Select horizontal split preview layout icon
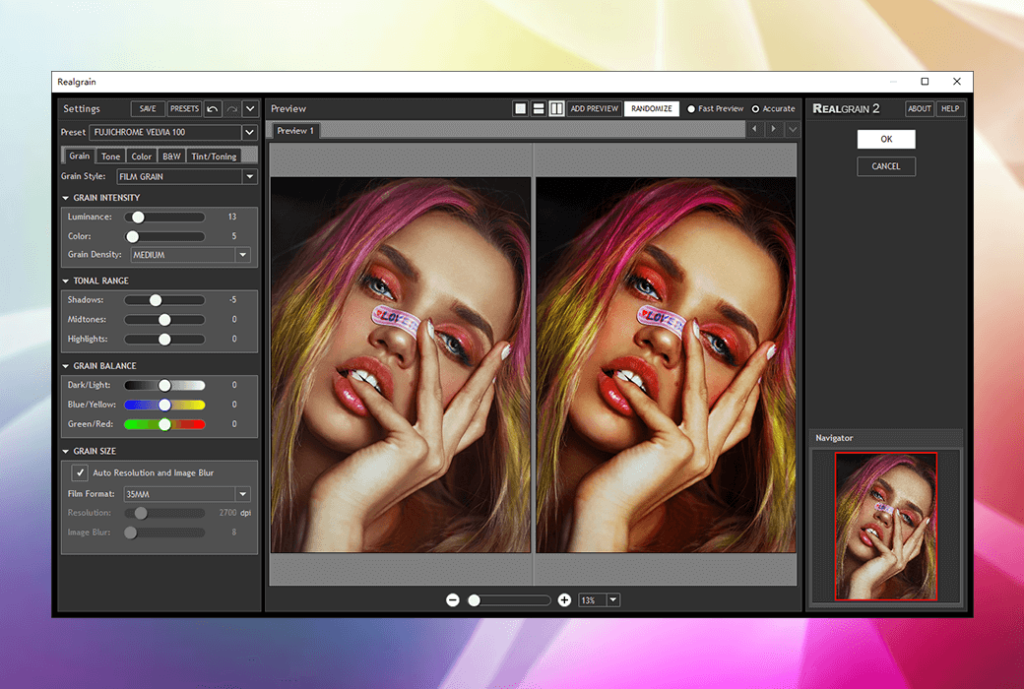The width and height of the screenshot is (1024, 689). 538,108
